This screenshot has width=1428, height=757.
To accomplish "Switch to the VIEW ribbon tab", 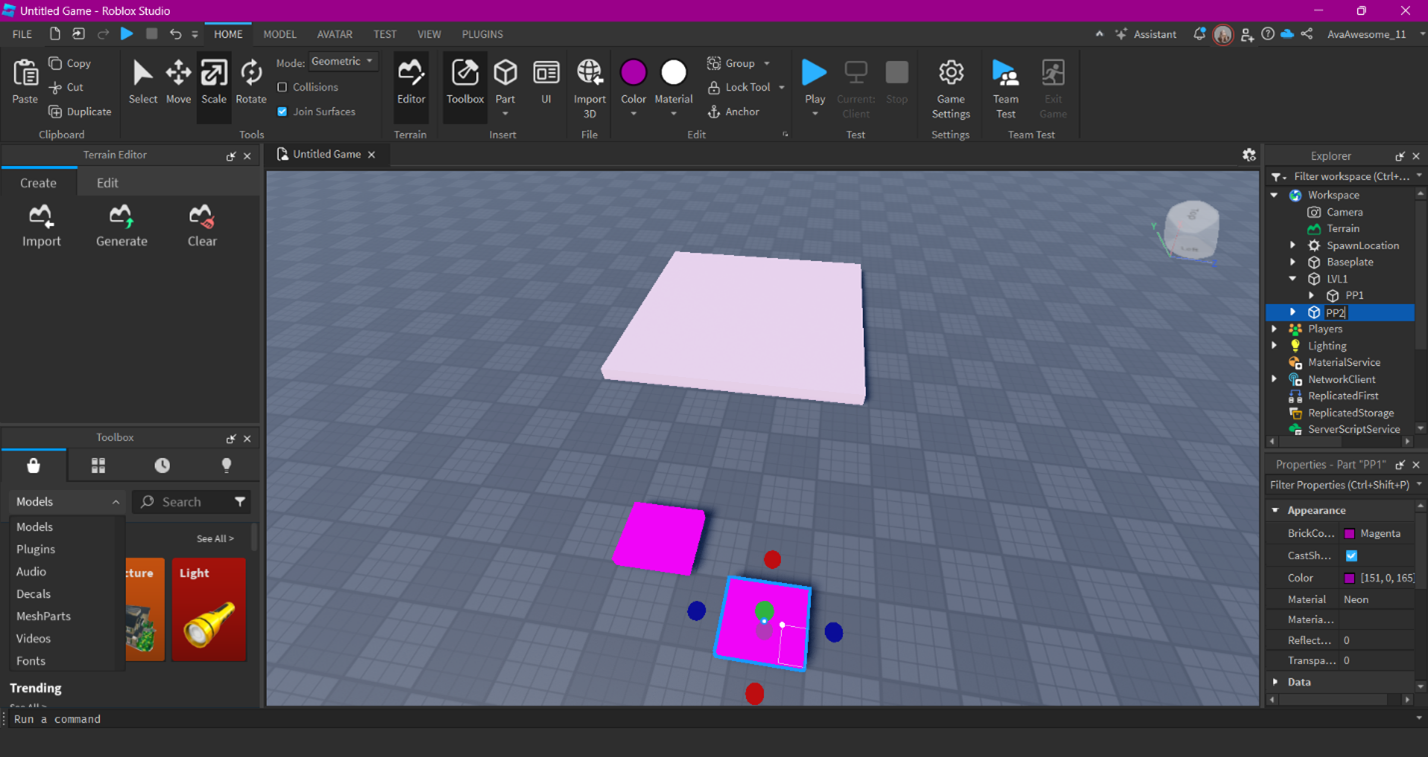I will (x=429, y=34).
